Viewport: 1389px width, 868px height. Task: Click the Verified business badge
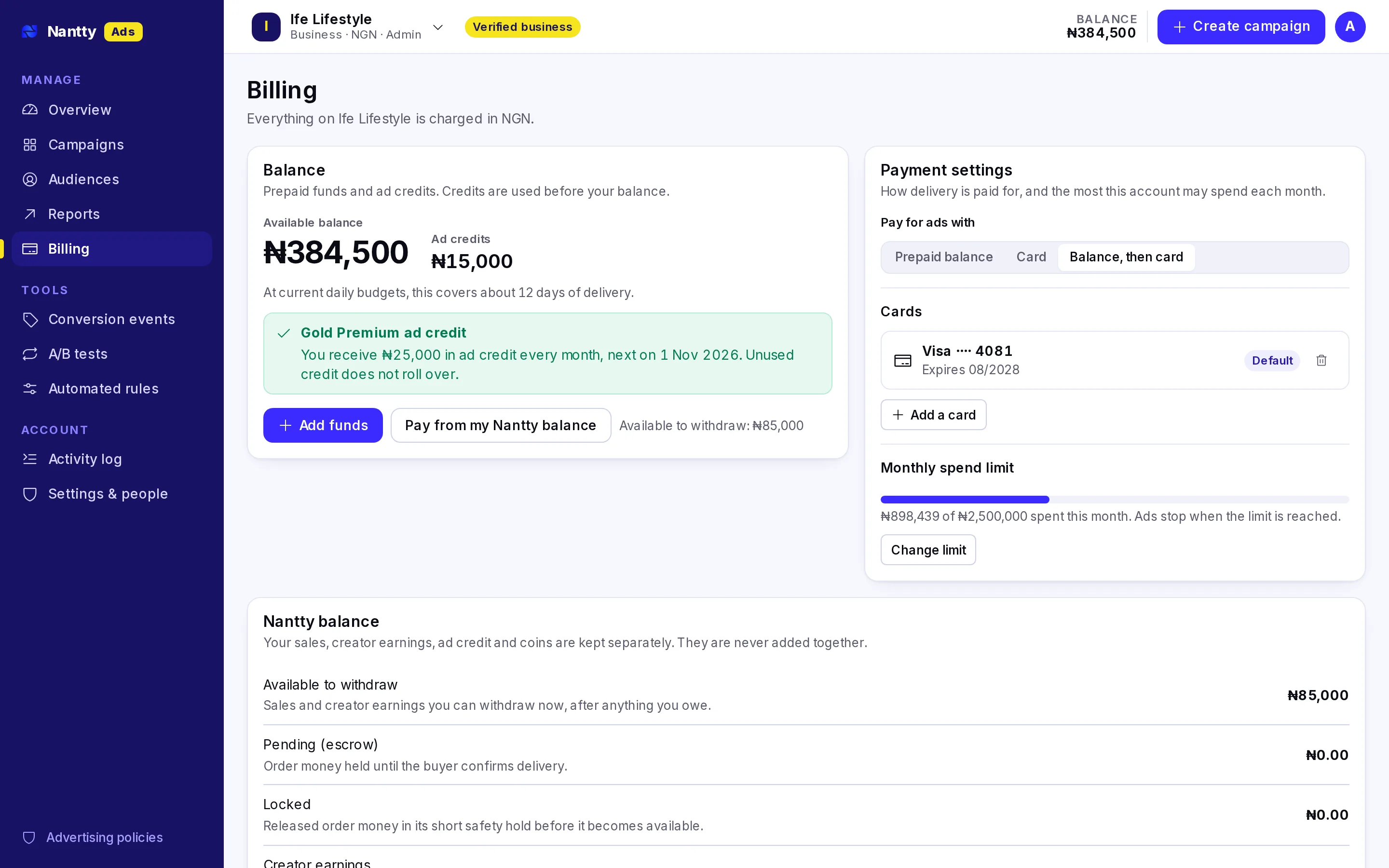click(522, 27)
